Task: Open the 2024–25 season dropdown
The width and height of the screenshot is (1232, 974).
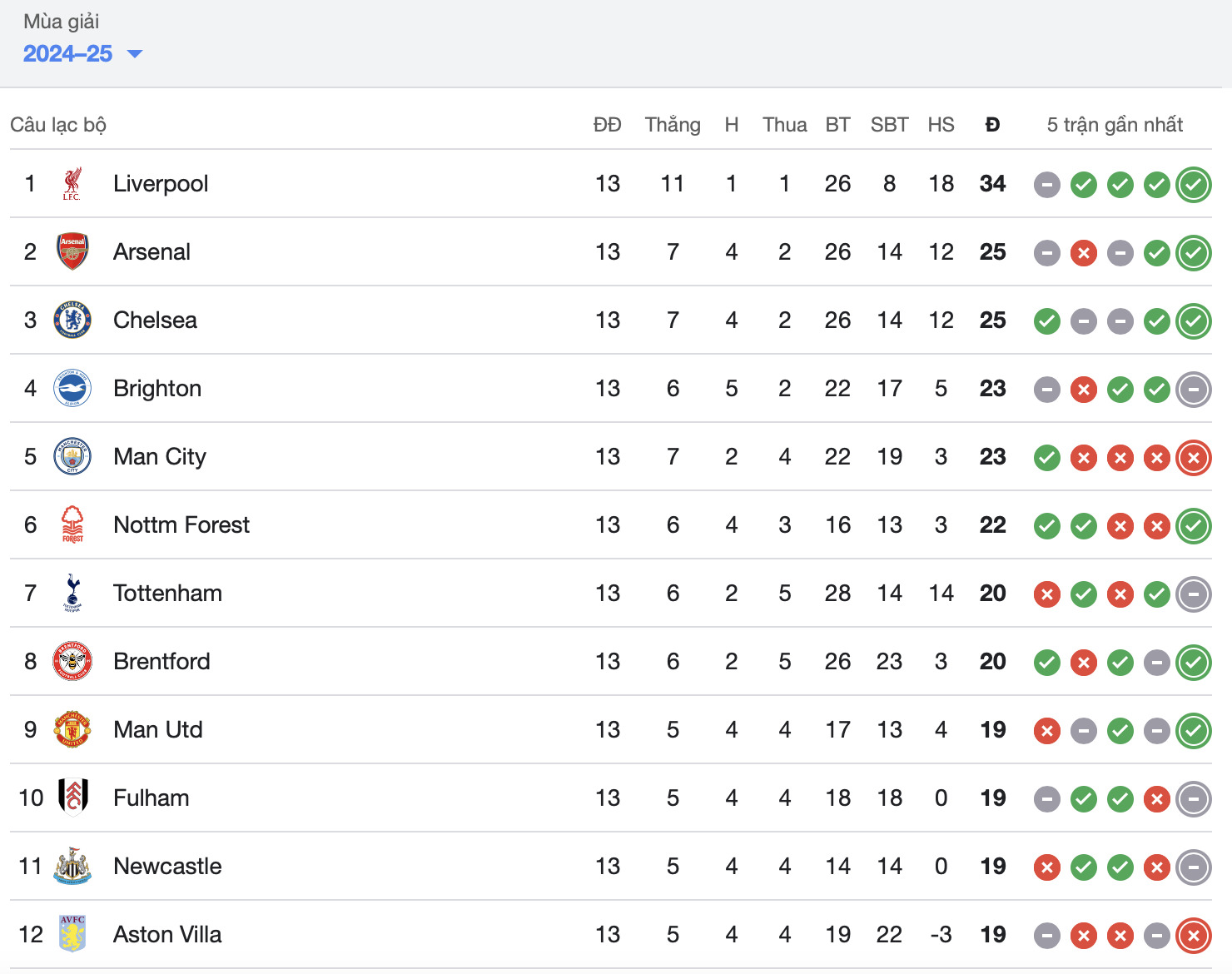Action: coord(82,54)
